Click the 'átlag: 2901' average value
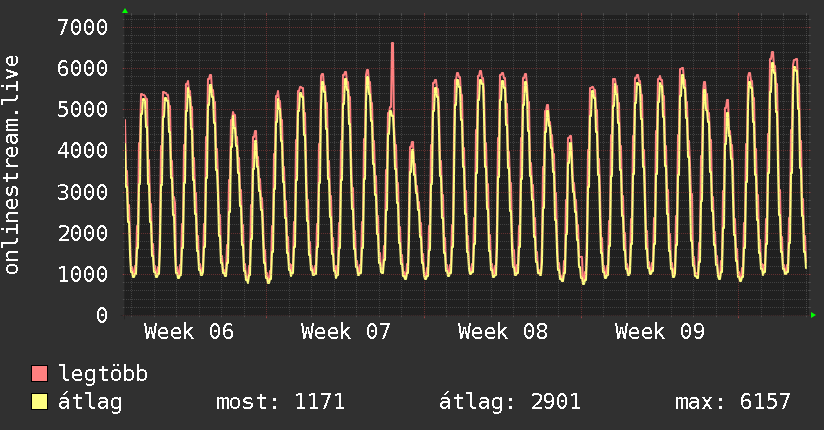 tap(510, 402)
